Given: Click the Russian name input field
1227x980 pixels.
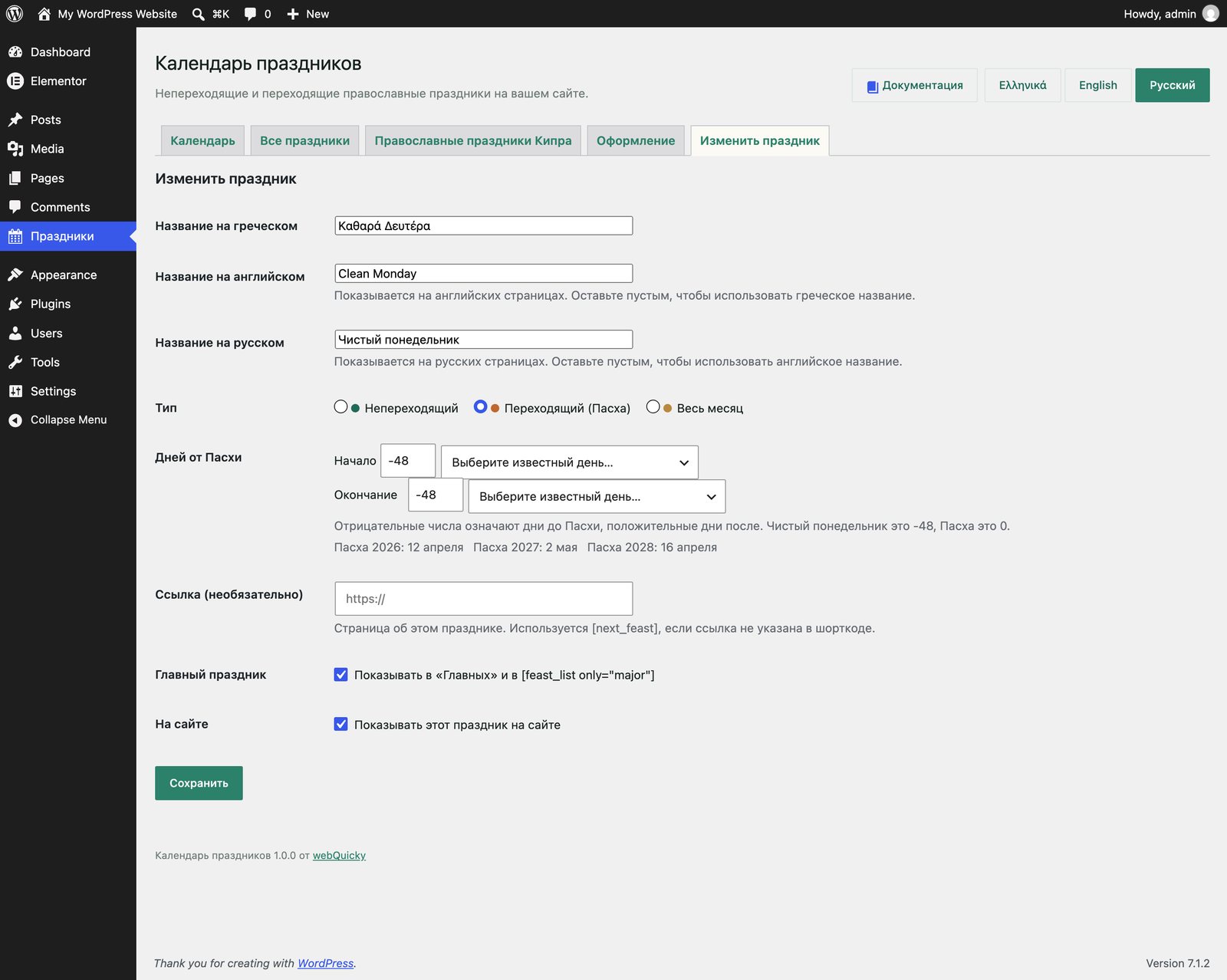Looking at the screenshot, I should point(484,339).
